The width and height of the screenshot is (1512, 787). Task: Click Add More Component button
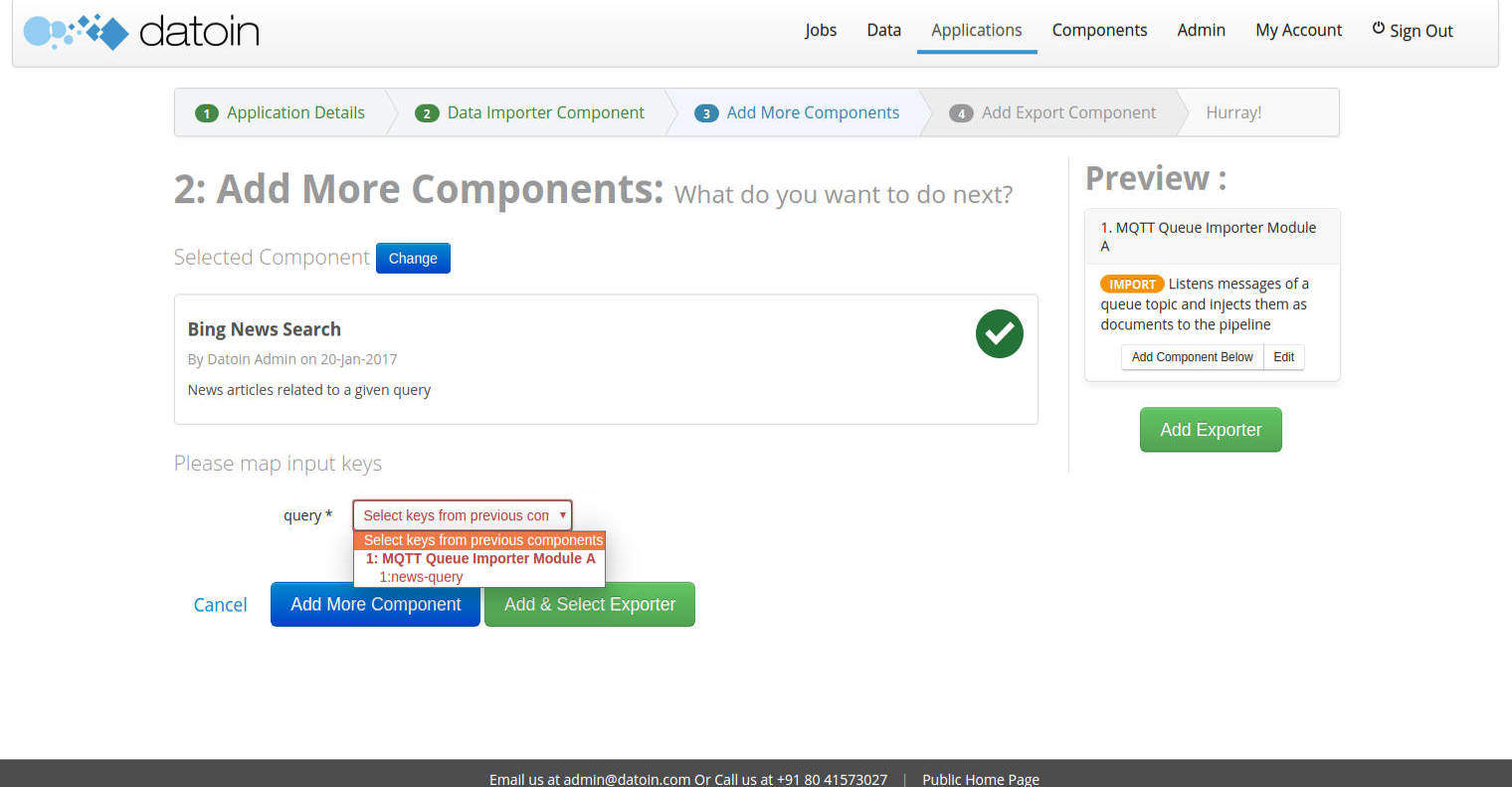coord(375,604)
